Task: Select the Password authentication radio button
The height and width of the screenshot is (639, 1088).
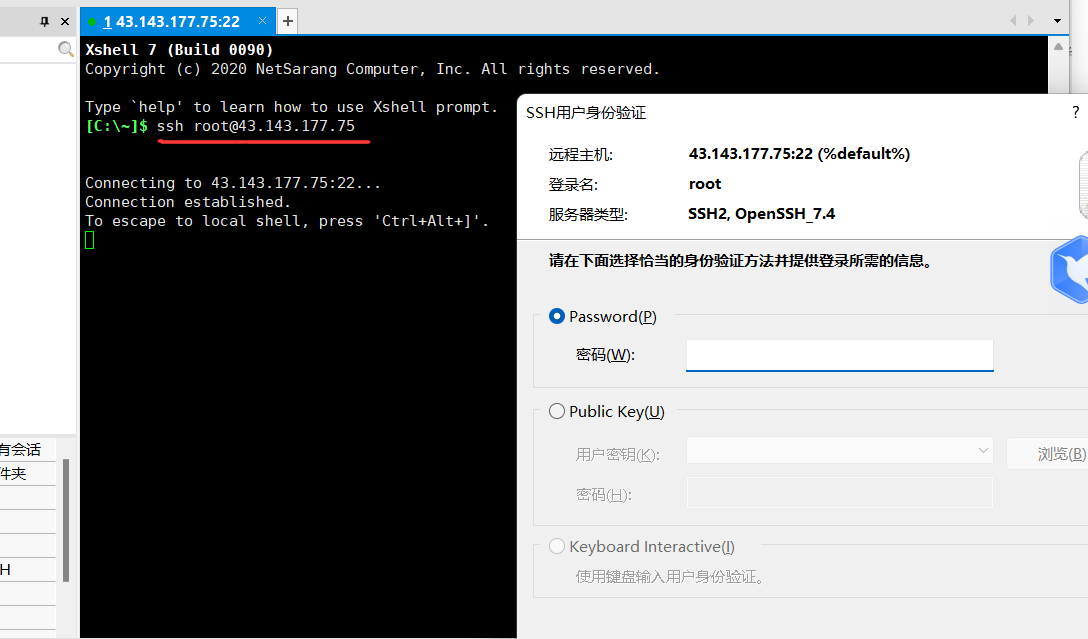Action: pos(556,316)
